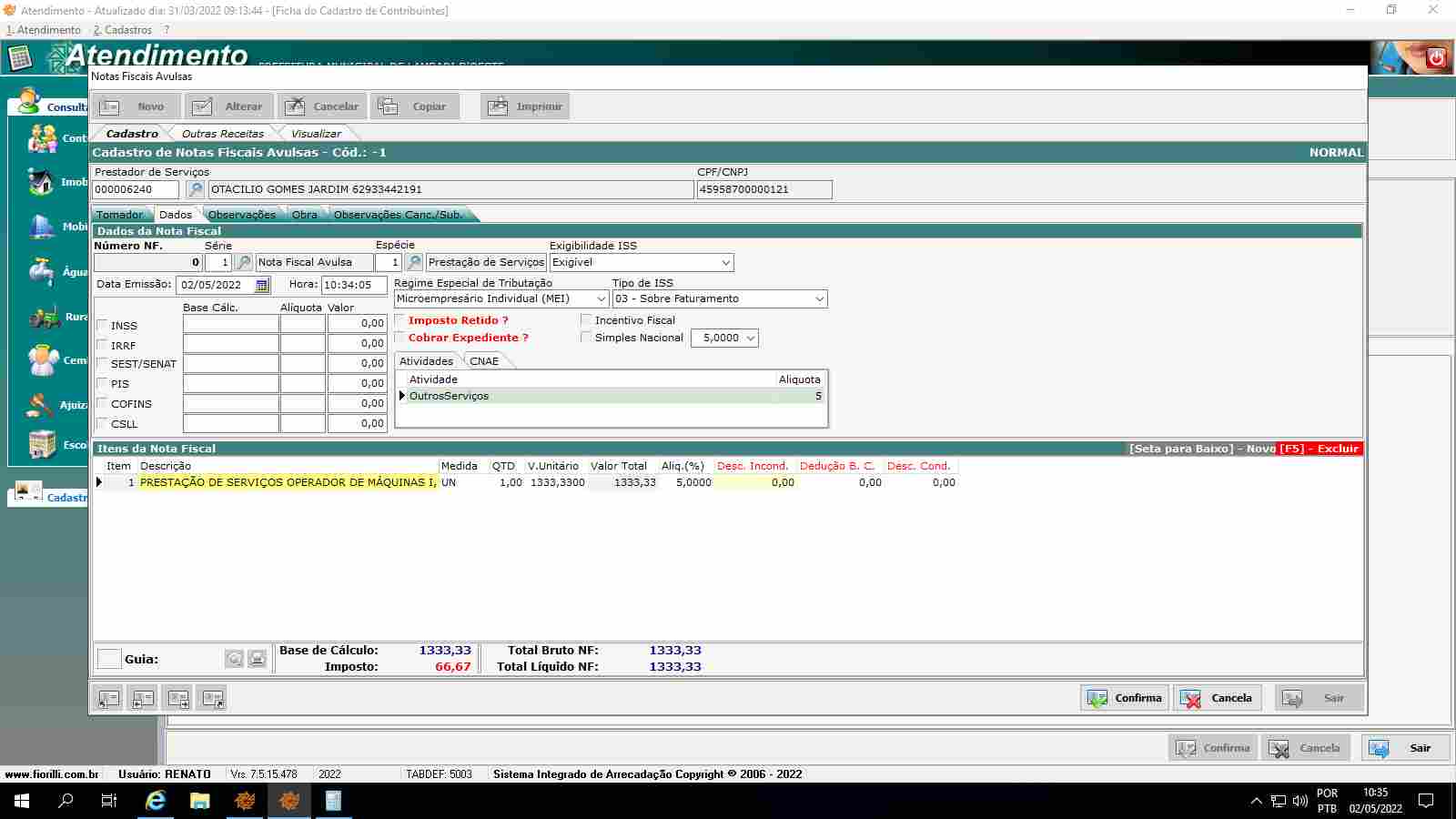Click the Hora input field
1456x819 pixels.
coord(353,285)
